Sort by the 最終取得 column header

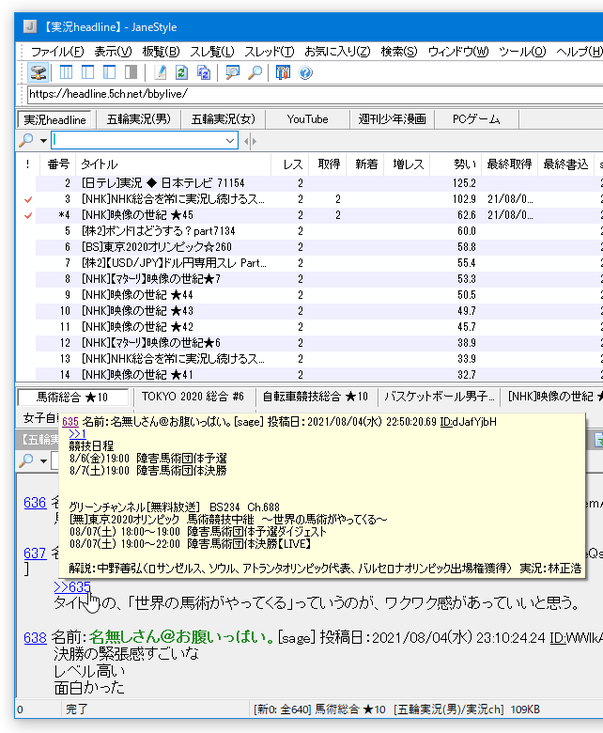coord(509,164)
